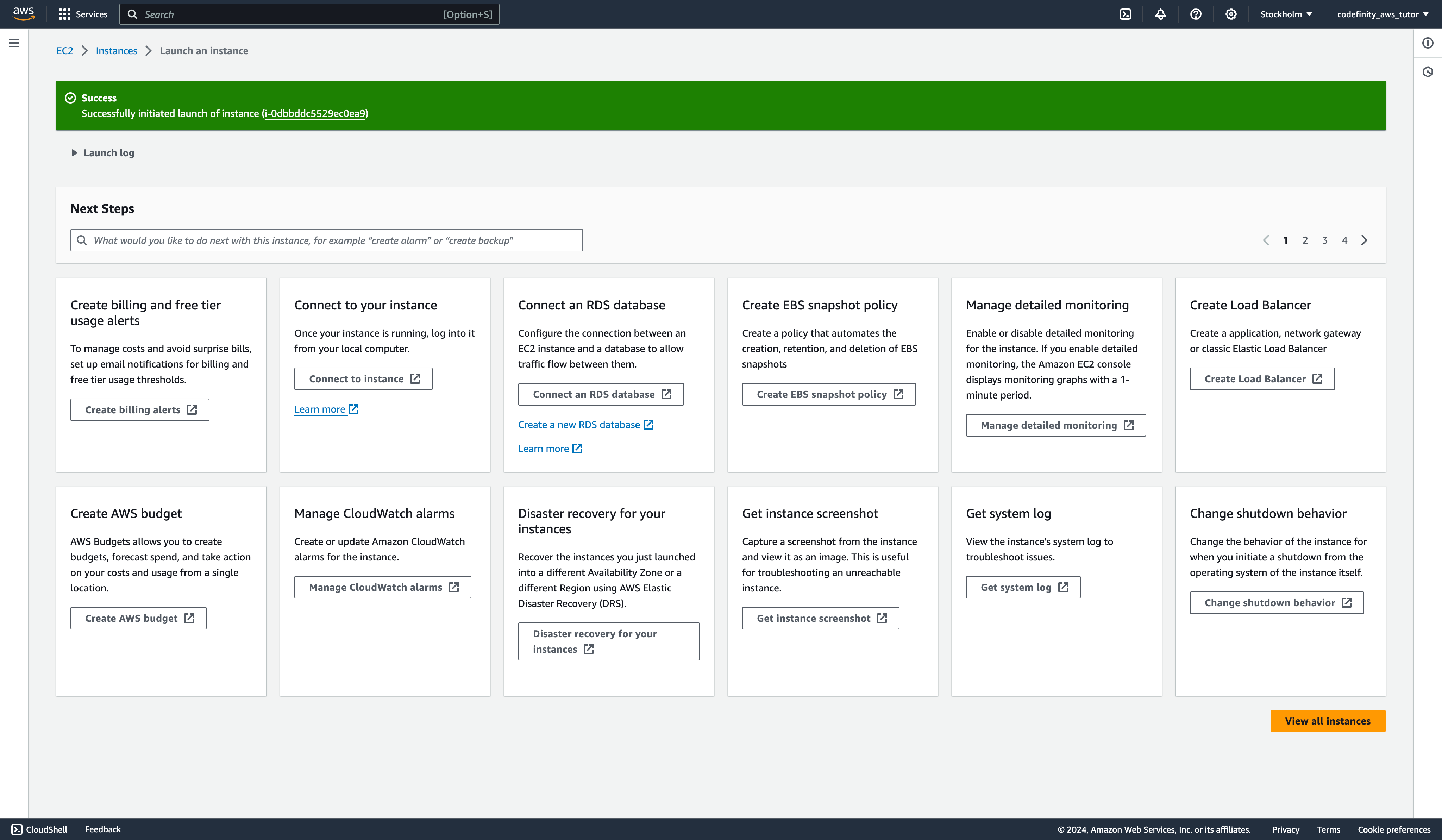Screen dimensions: 1442x840
Task: Open the help question mark icon
Action: pos(1195,14)
